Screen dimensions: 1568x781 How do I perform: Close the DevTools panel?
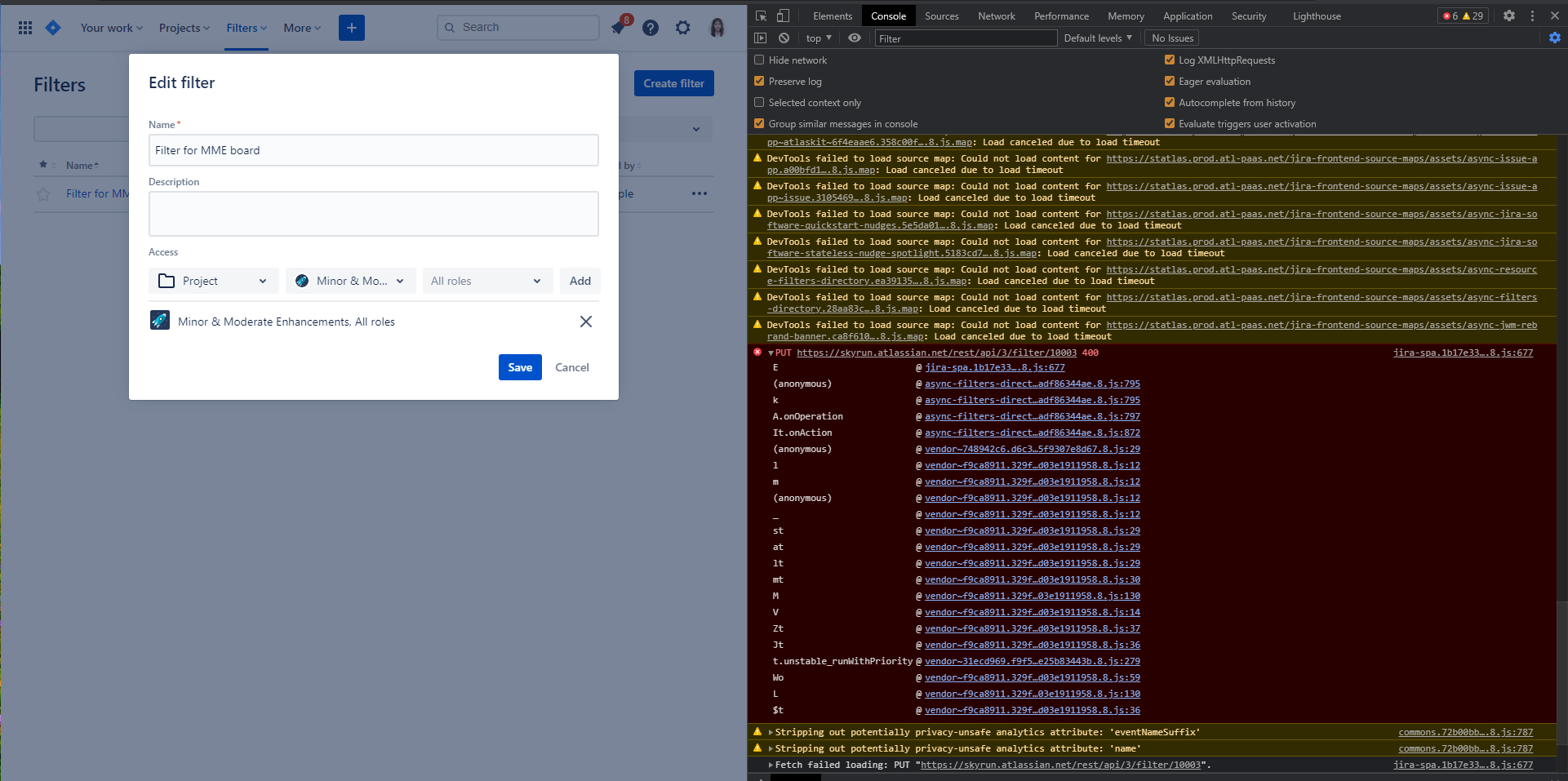coord(1554,16)
